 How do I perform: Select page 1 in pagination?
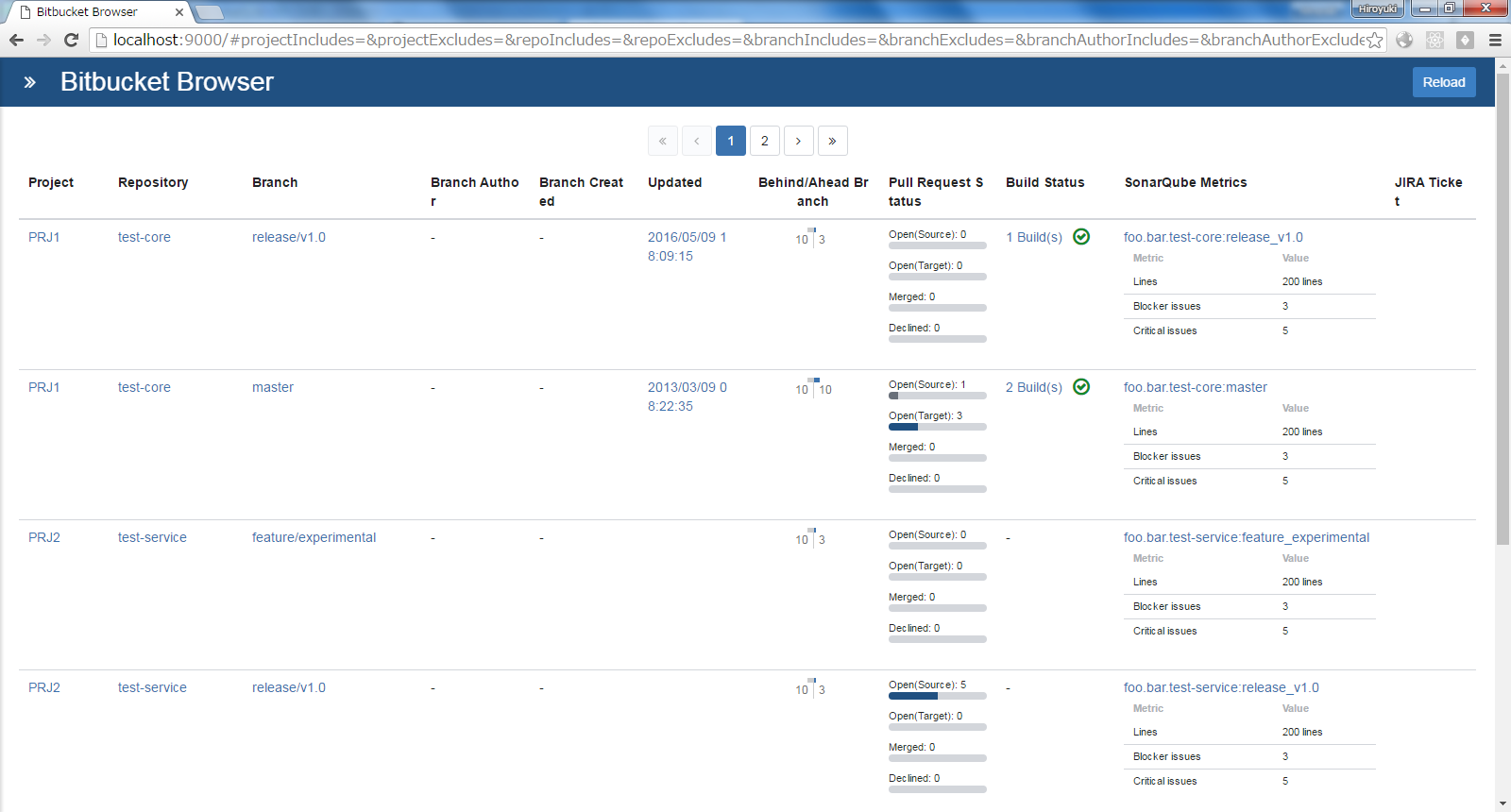tap(731, 141)
